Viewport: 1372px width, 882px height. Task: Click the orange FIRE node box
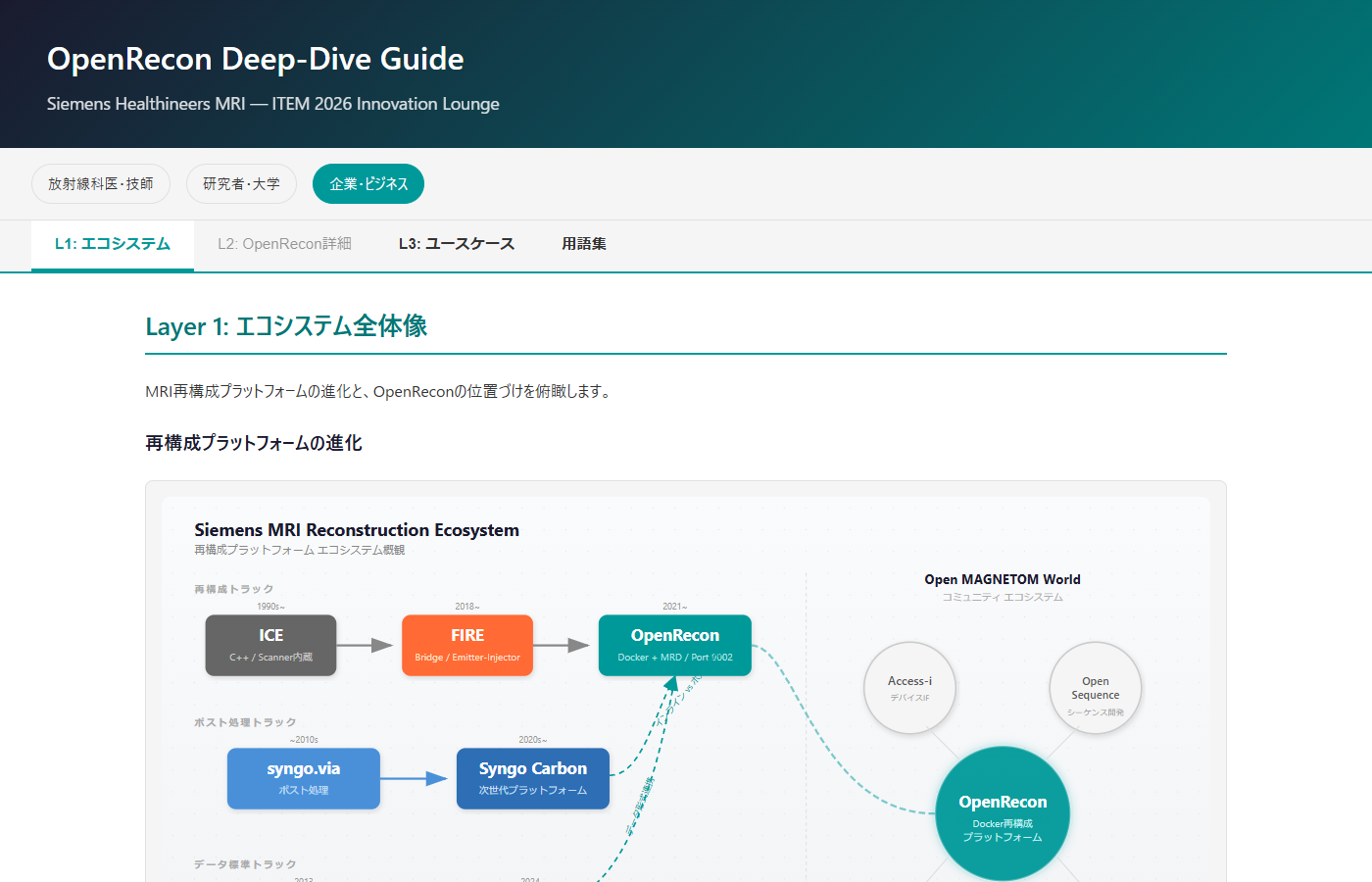[x=467, y=645]
